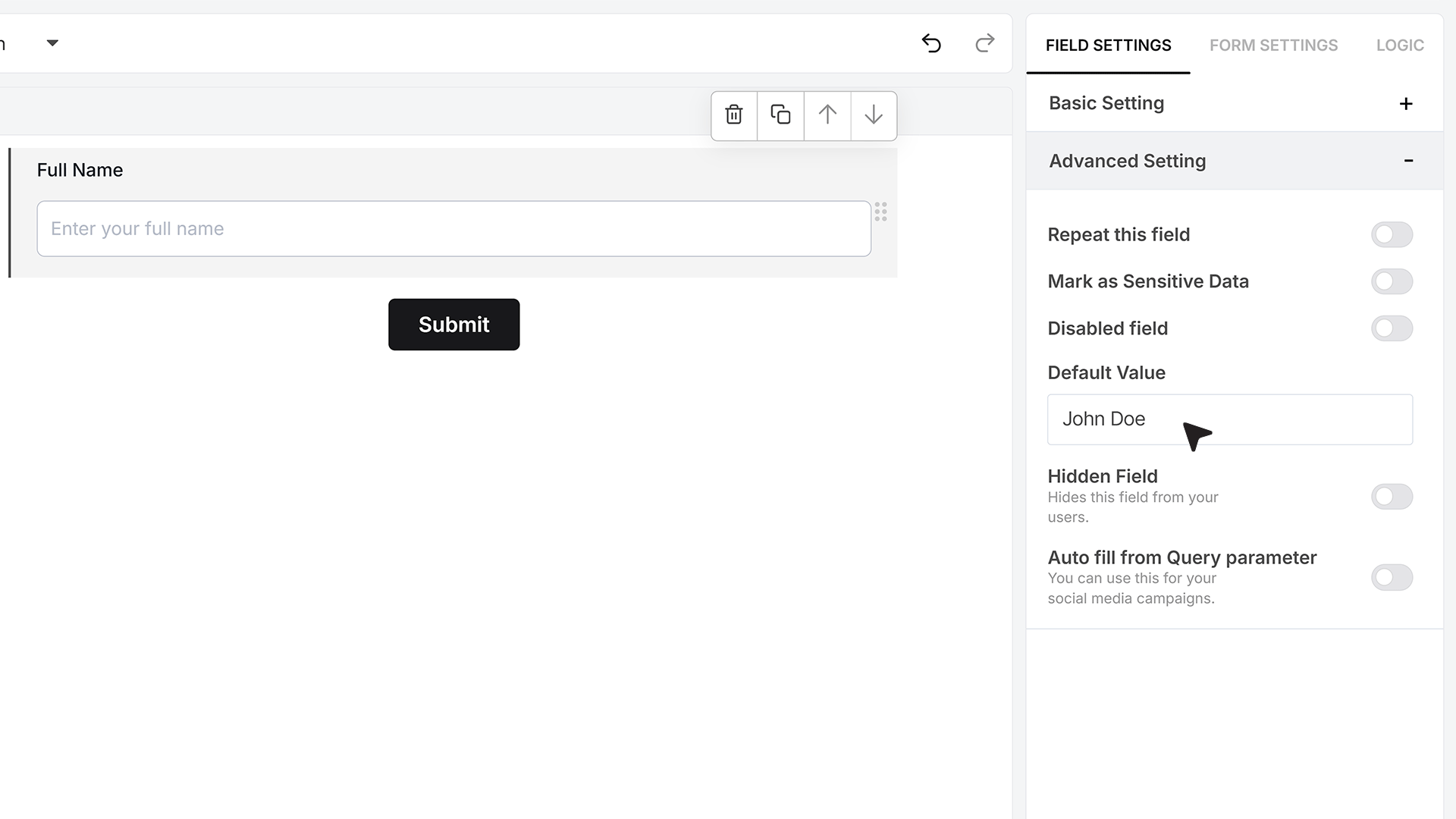Click the Enter your full name input

(x=453, y=229)
